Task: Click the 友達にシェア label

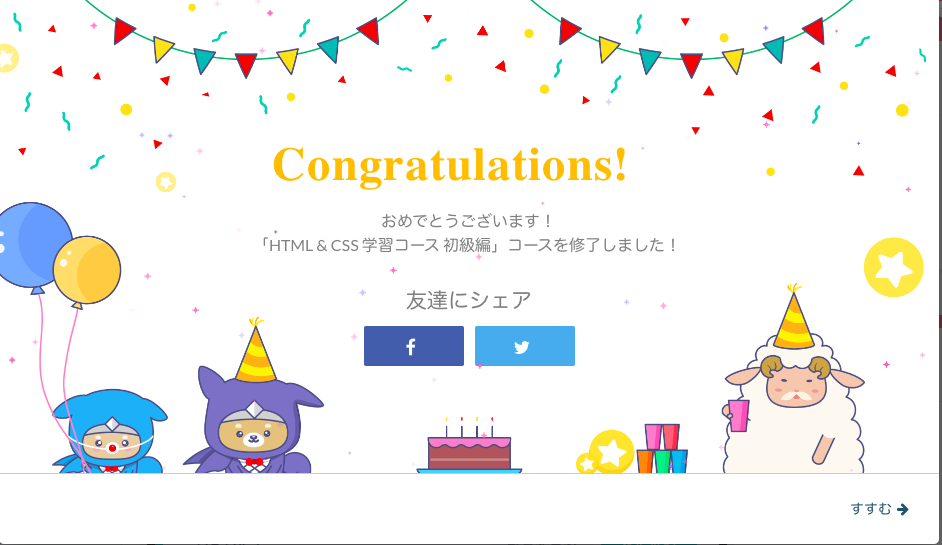Action: pos(469,300)
